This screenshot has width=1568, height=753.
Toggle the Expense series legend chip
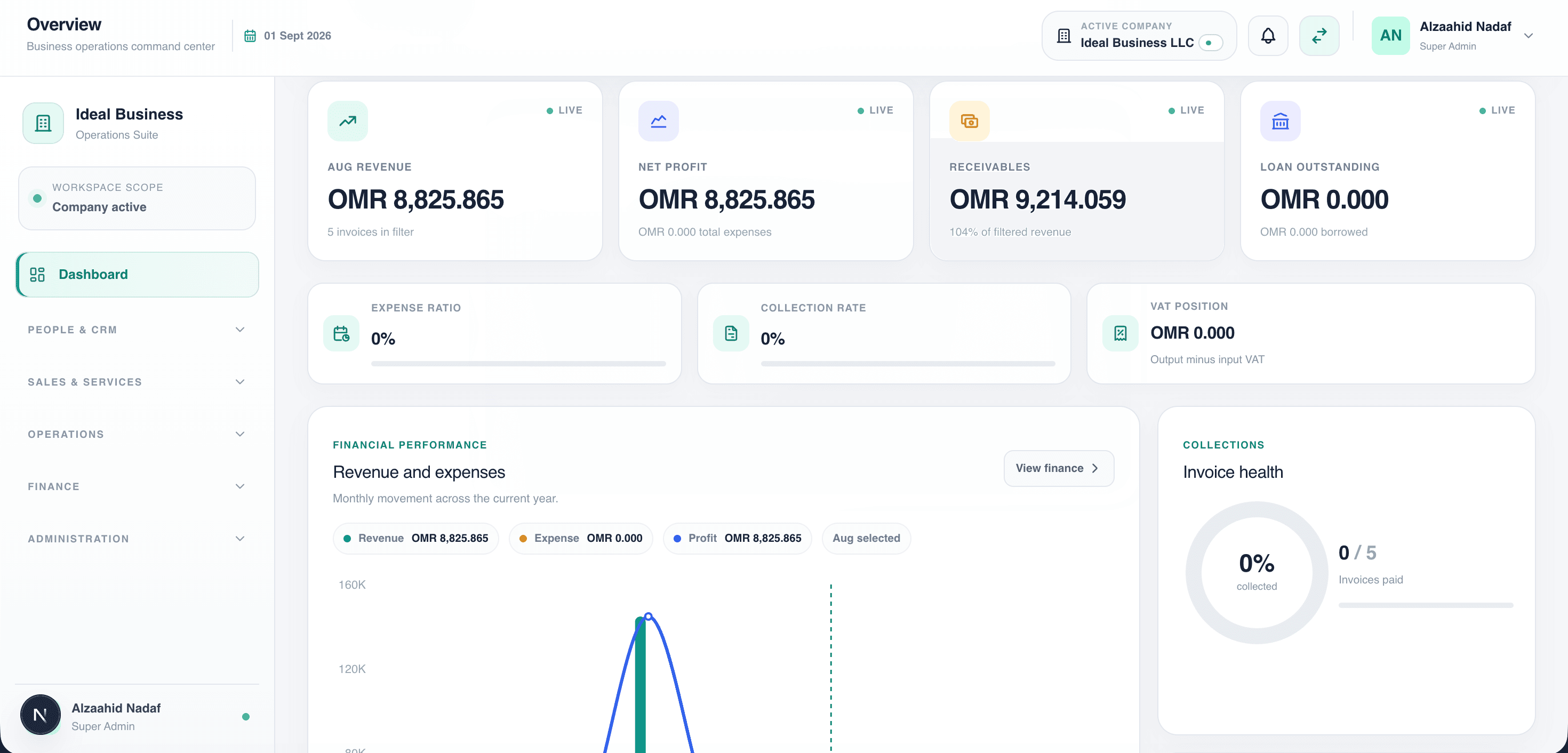point(581,538)
